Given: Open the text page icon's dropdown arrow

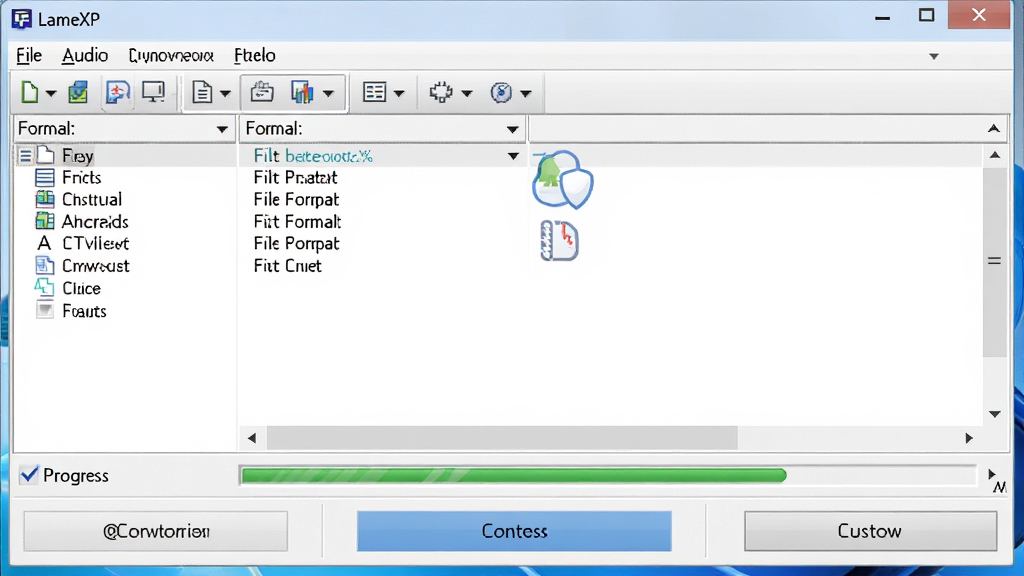Looking at the screenshot, I should (225, 93).
